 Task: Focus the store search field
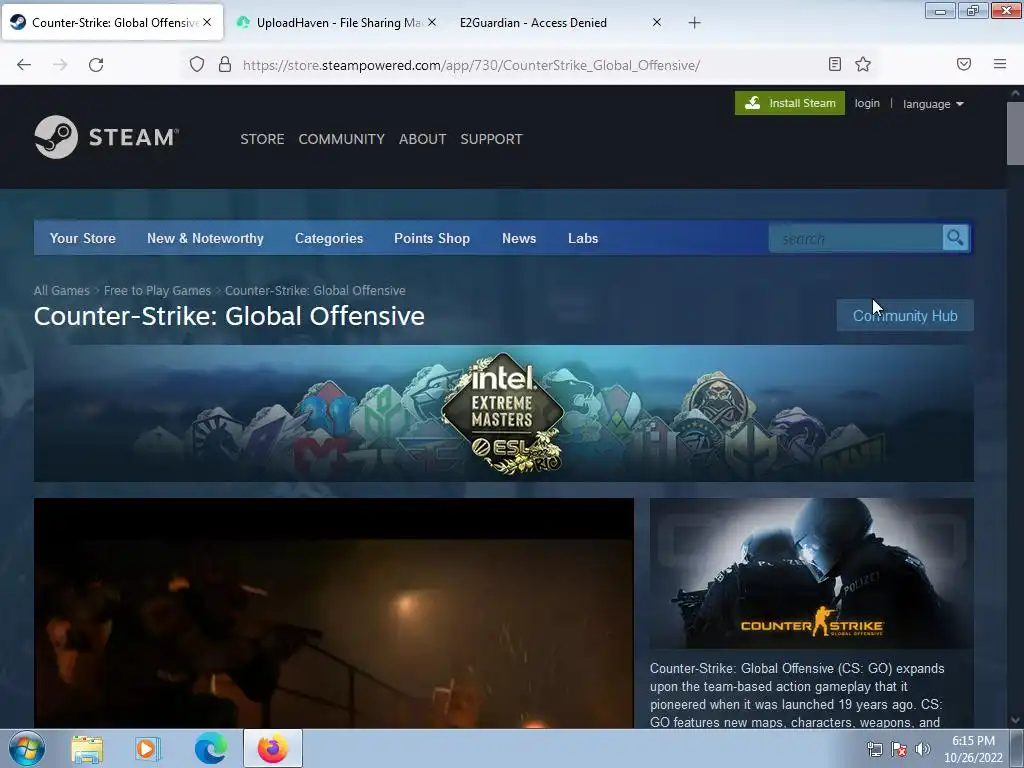(856, 238)
